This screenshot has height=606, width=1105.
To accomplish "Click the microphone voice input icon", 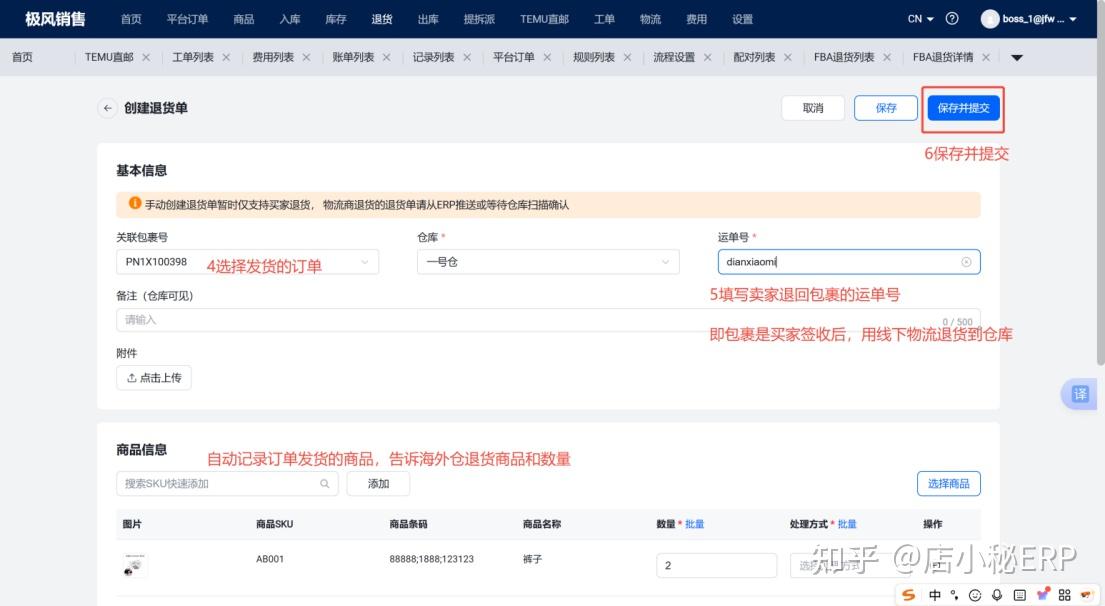I will click(996, 595).
